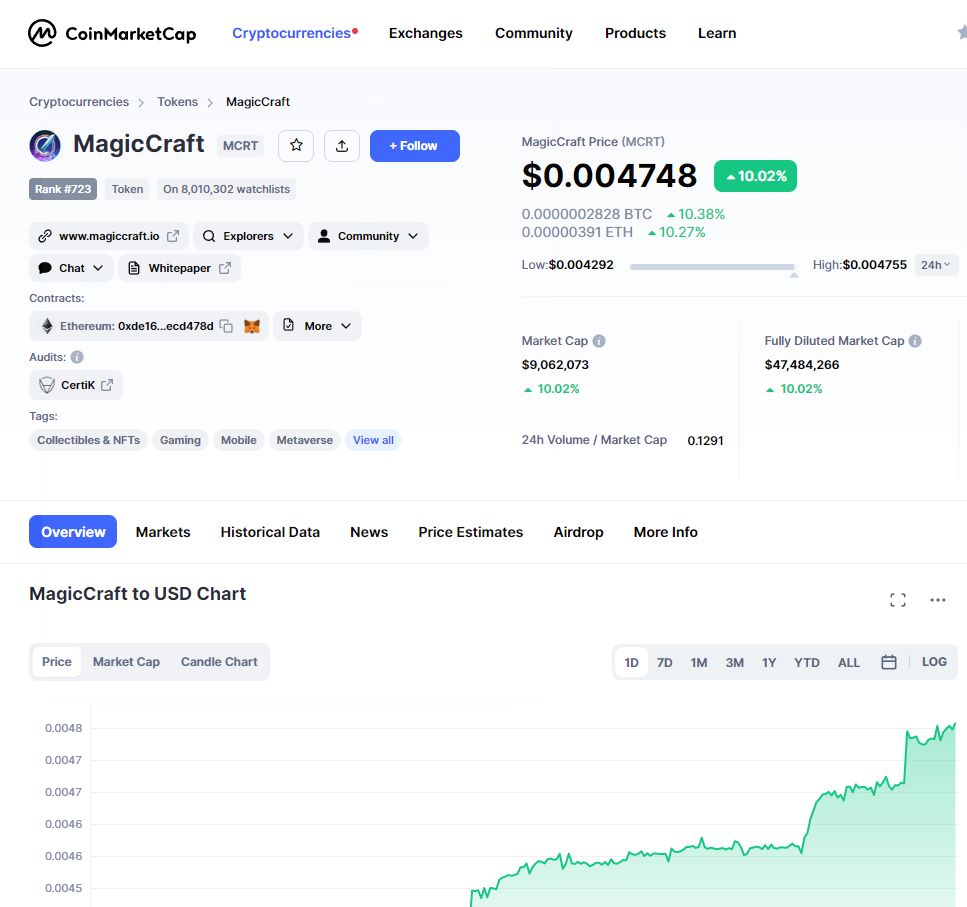Click the website link chain icon
The width and height of the screenshot is (967, 907).
[x=45, y=236]
